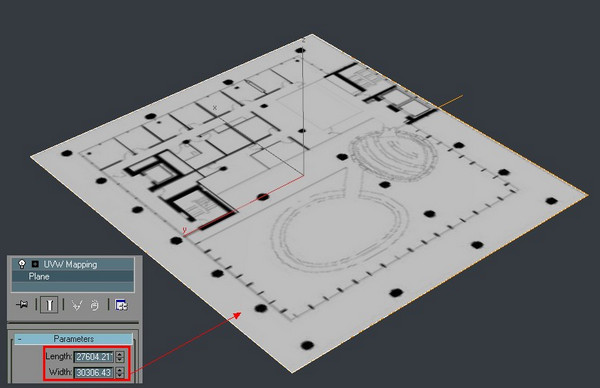Click the red Y axis gizmo label
This screenshot has width=600, height=388.
pos(184,230)
